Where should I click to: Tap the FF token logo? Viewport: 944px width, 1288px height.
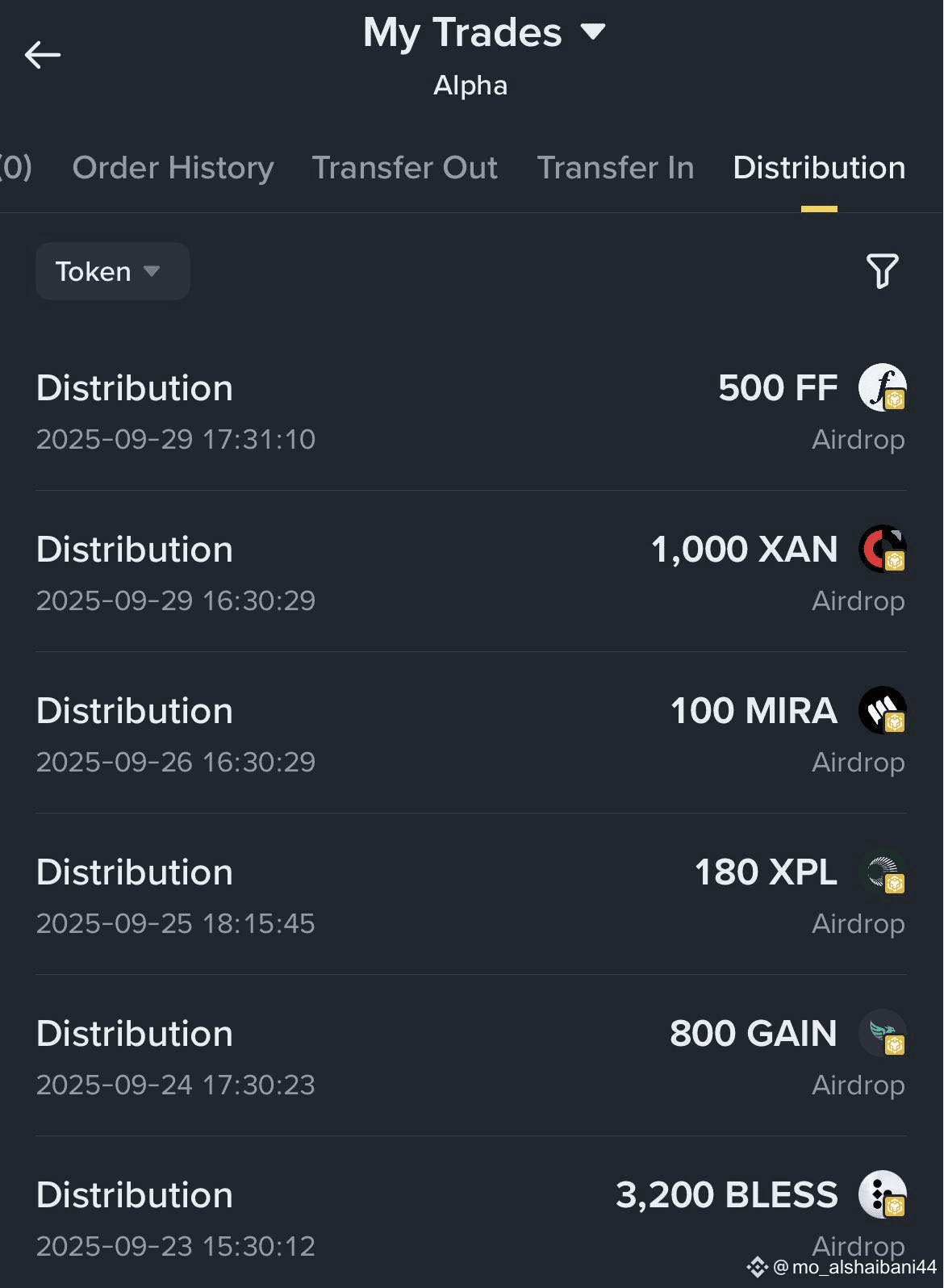pyautogui.click(x=882, y=387)
